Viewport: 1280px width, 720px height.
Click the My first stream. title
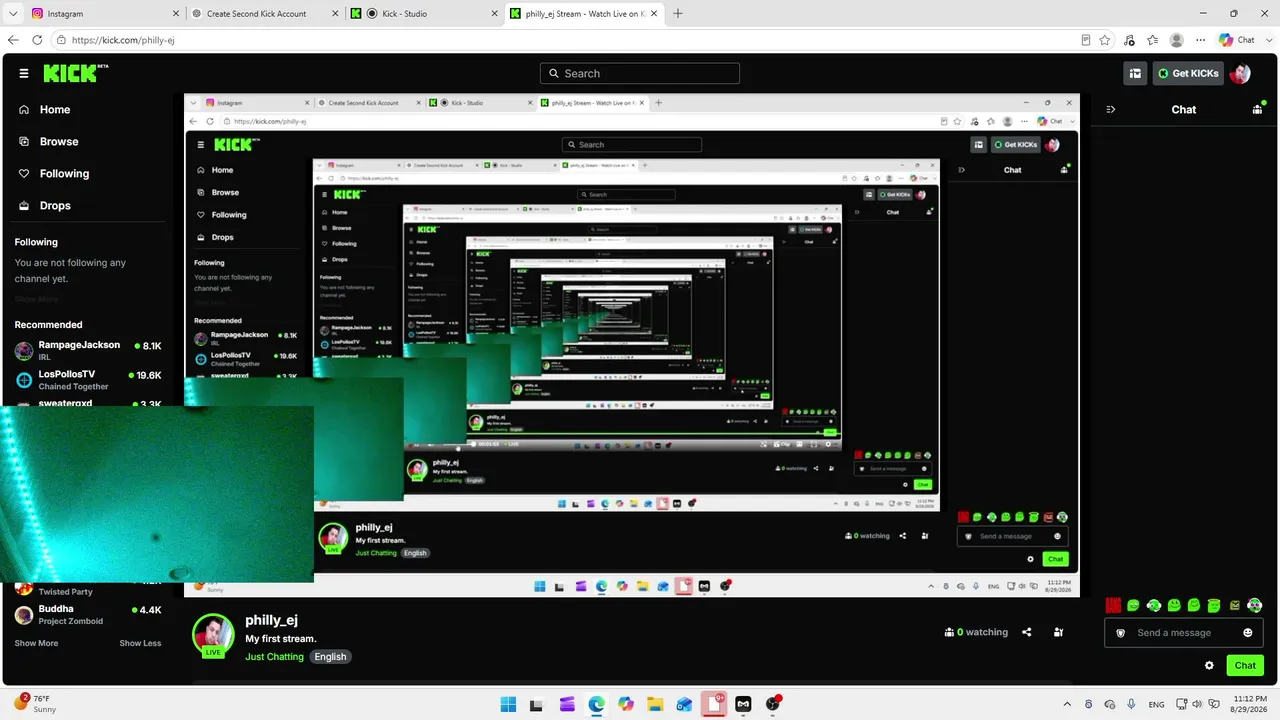[281, 639]
